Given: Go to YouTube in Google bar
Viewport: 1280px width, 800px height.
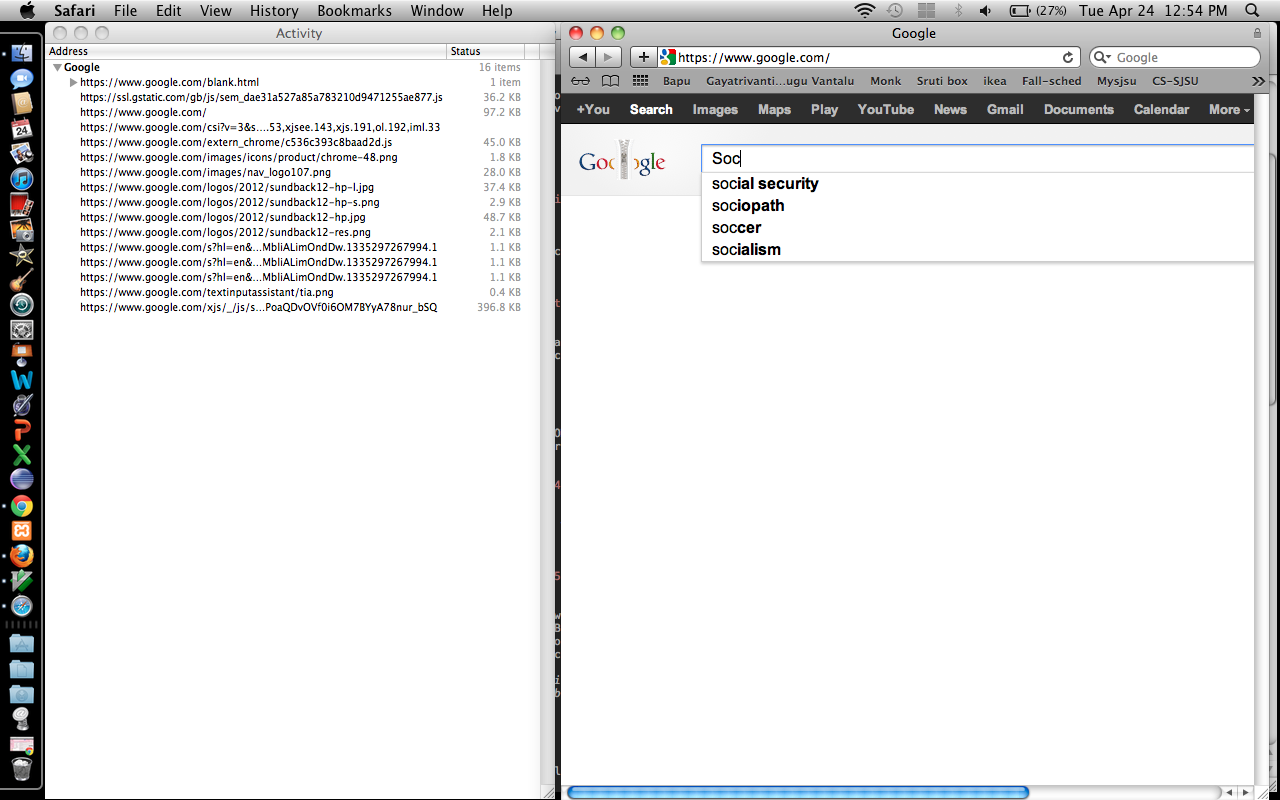Looking at the screenshot, I should 885,109.
